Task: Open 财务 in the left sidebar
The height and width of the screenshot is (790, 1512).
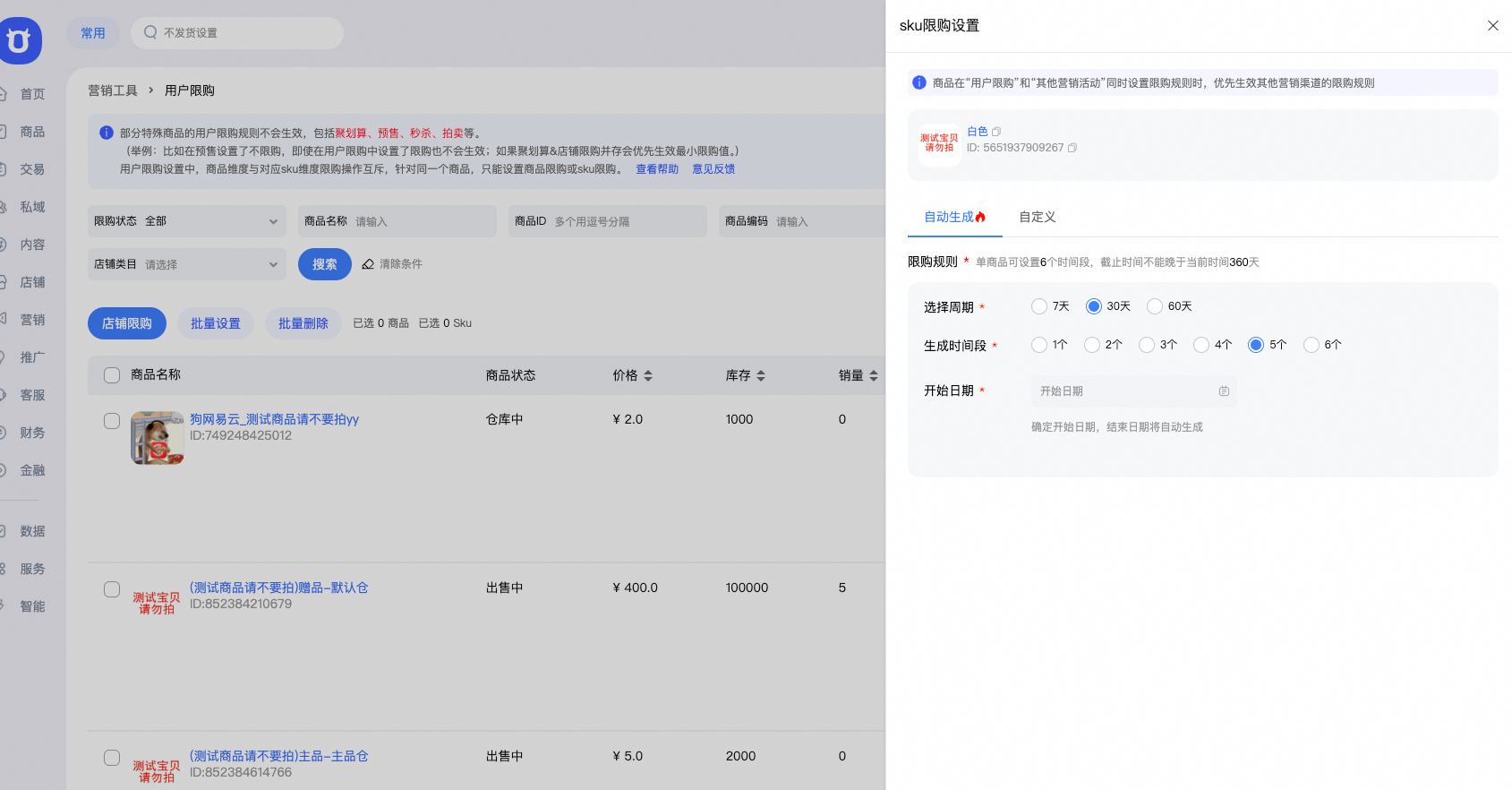Action: [32, 433]
